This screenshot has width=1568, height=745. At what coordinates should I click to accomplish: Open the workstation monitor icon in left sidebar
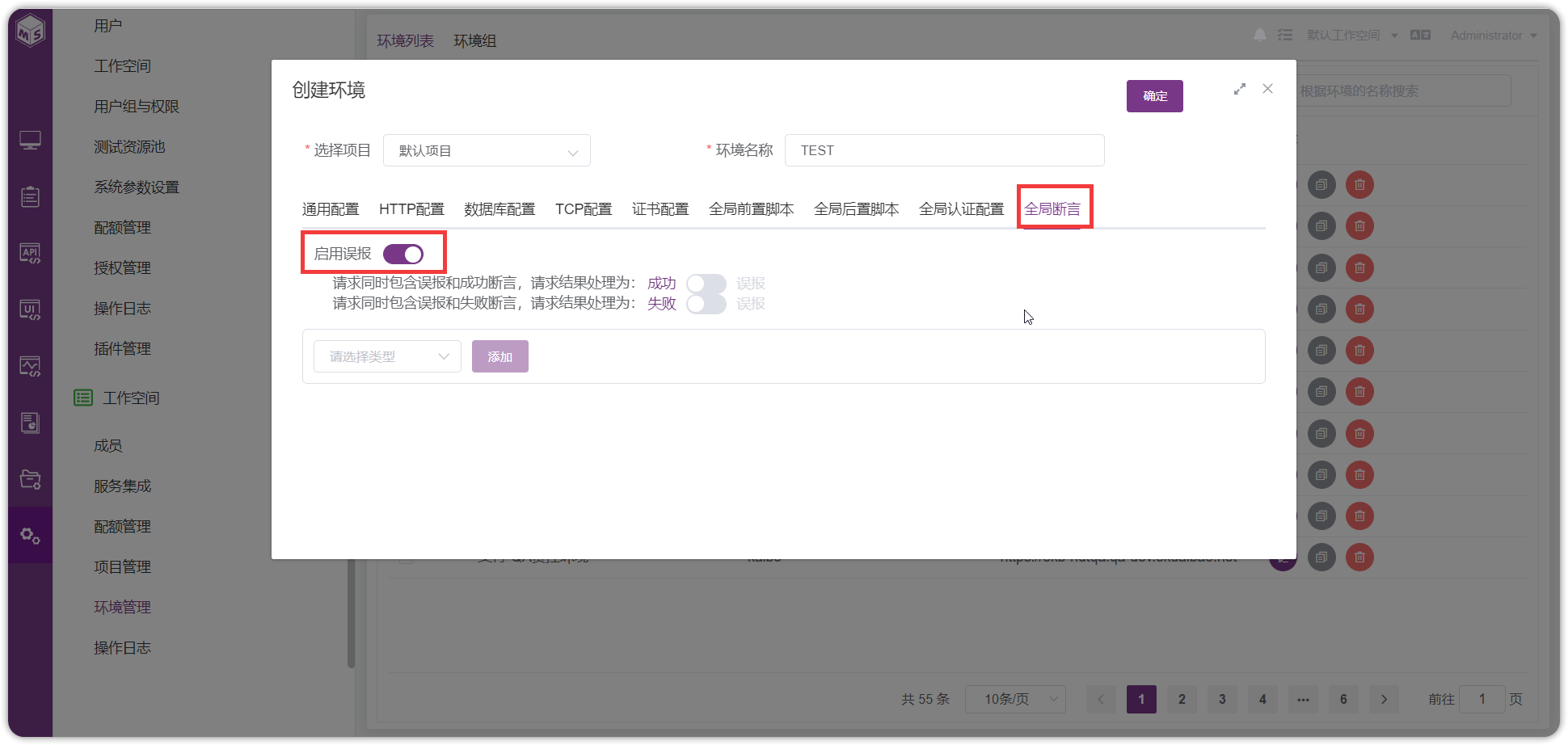click(30, 141)
